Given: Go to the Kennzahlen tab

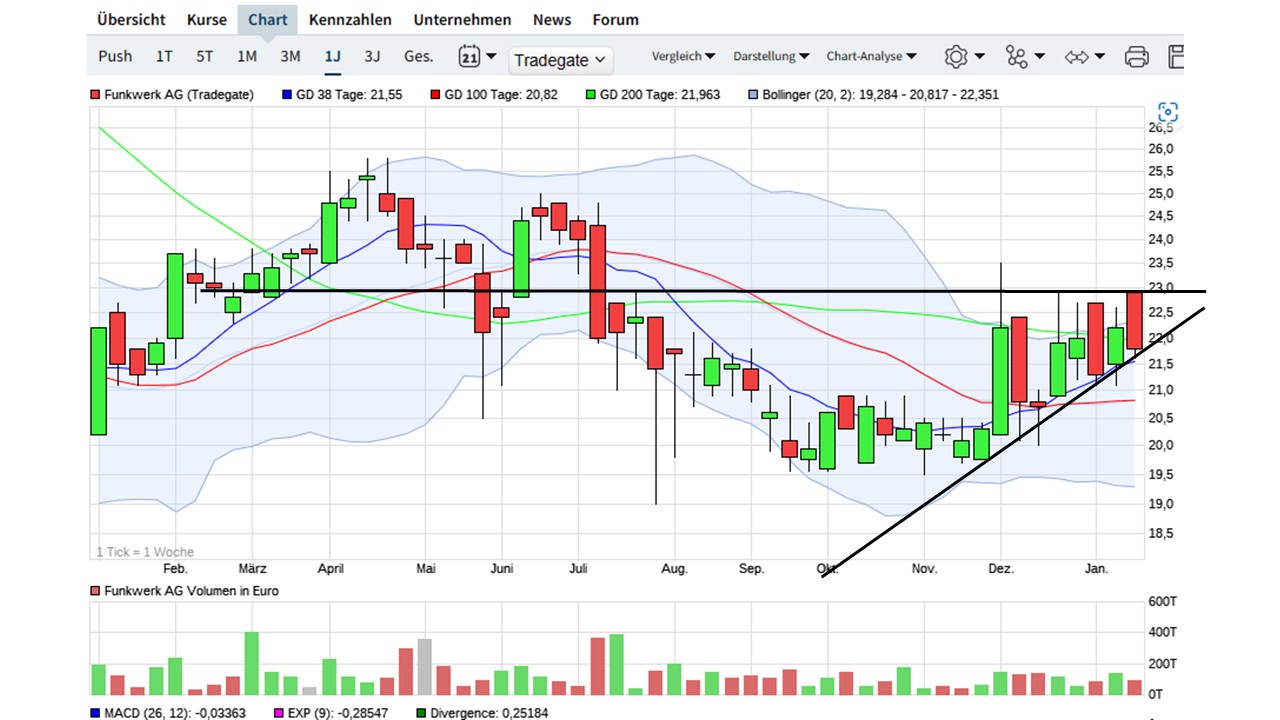Looking at the screenshot, I should coord(350,20).
